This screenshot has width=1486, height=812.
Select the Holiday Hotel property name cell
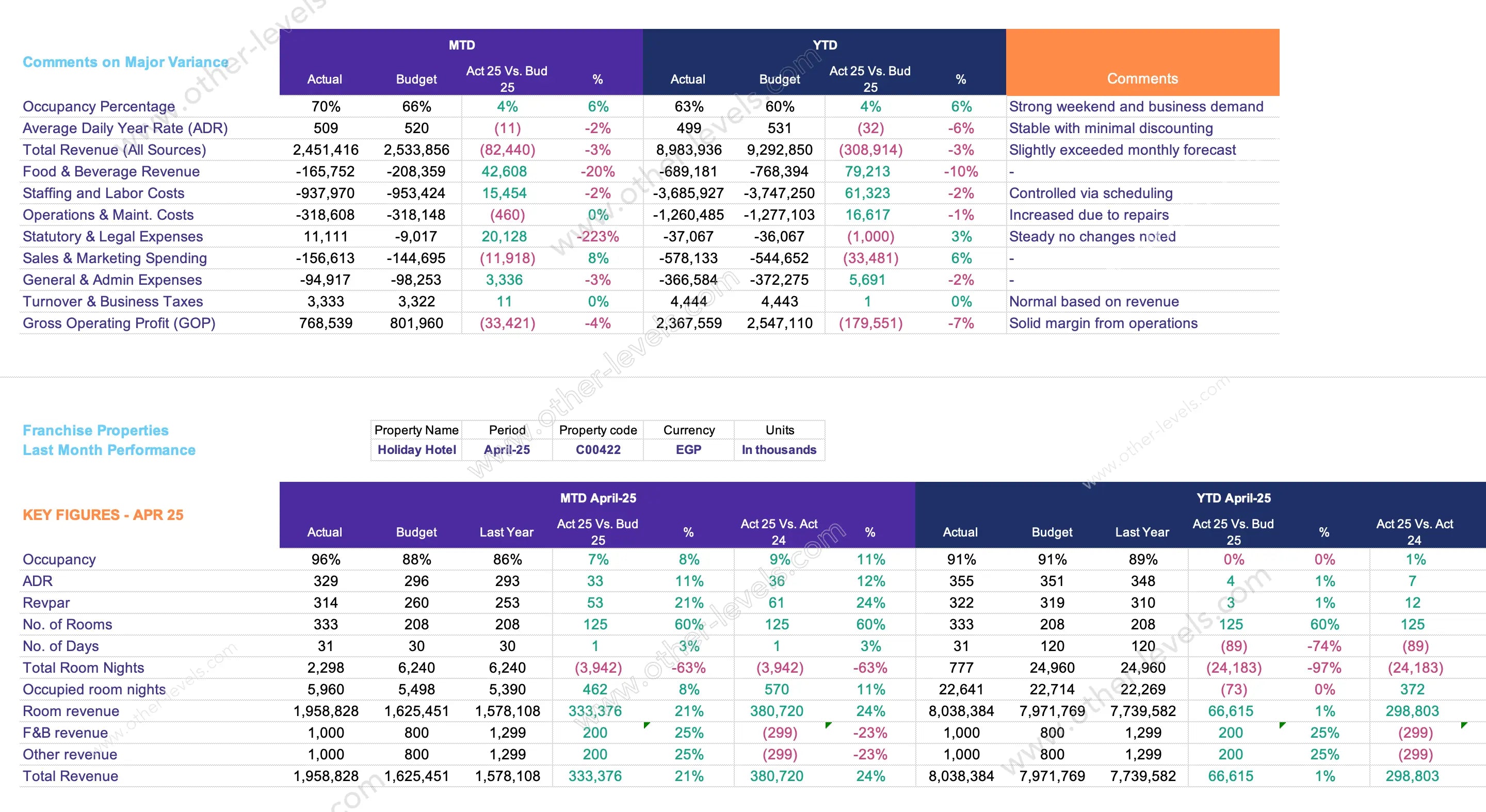click(x=416, y=450)
